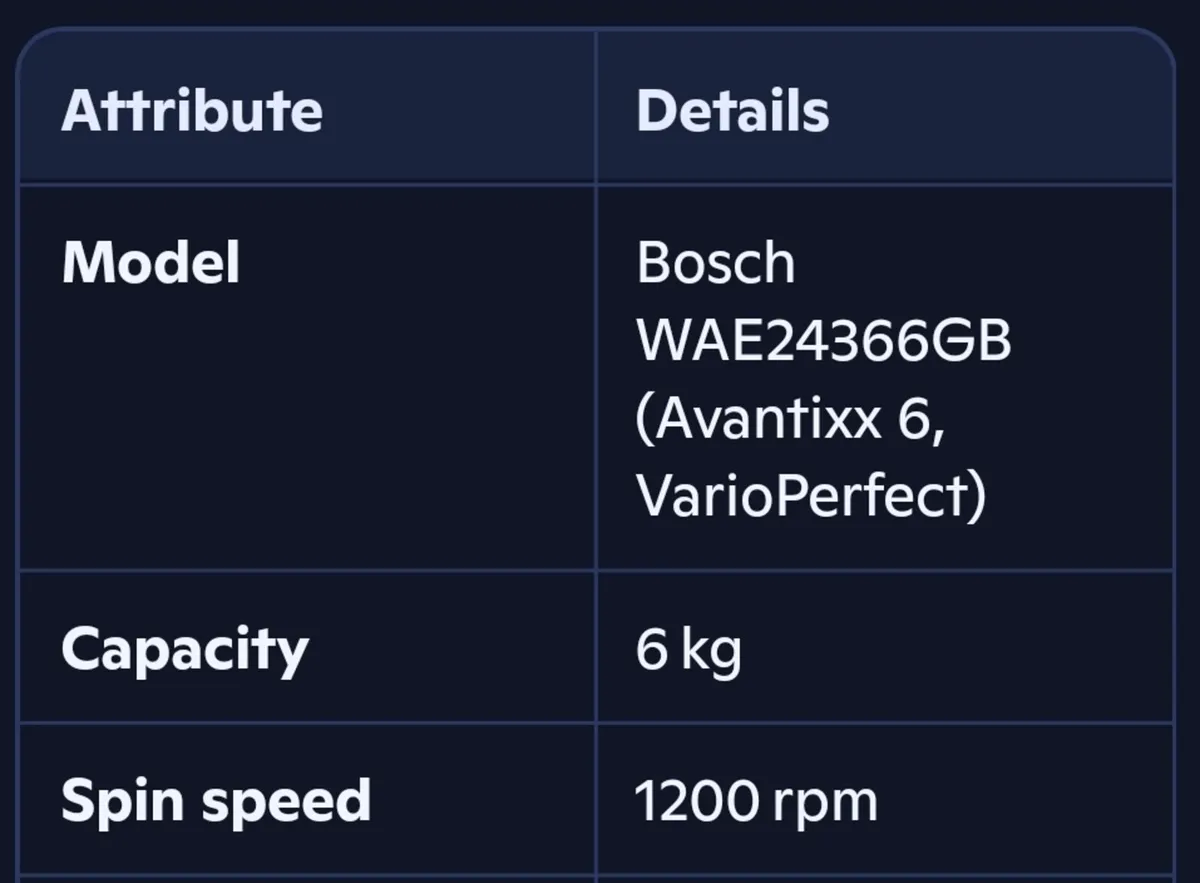Image resolution: width=1200 pixels, height=883 pixels.
Task: Click the Details column header
Action: tap(733, 110)
